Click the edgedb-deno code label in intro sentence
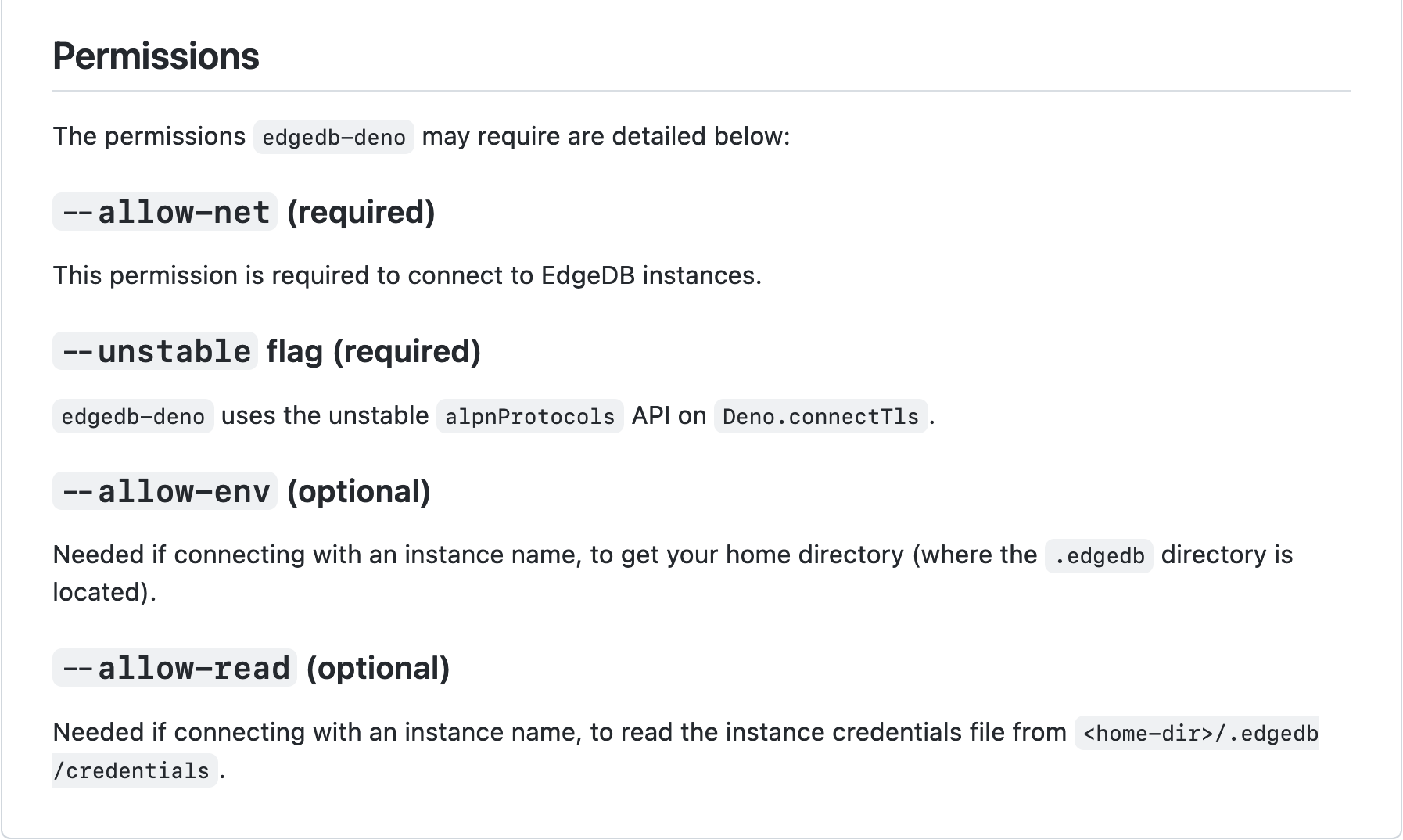 [x=334, y=137]
